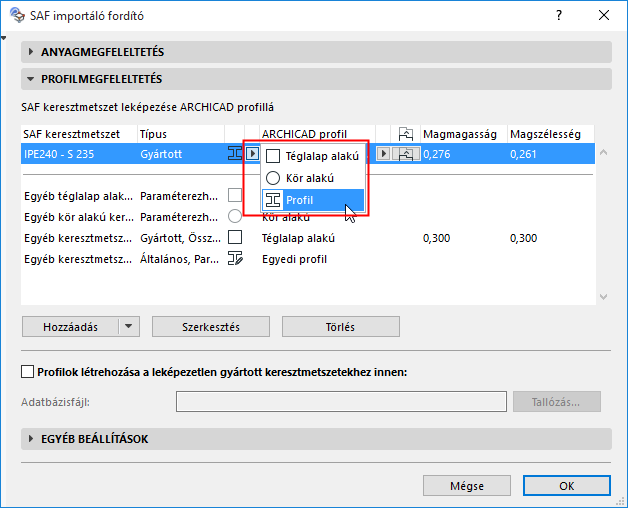Close the SAF importáló fordító dialog
The width and height of the screenshot is (628, 508).
point(604,15)
